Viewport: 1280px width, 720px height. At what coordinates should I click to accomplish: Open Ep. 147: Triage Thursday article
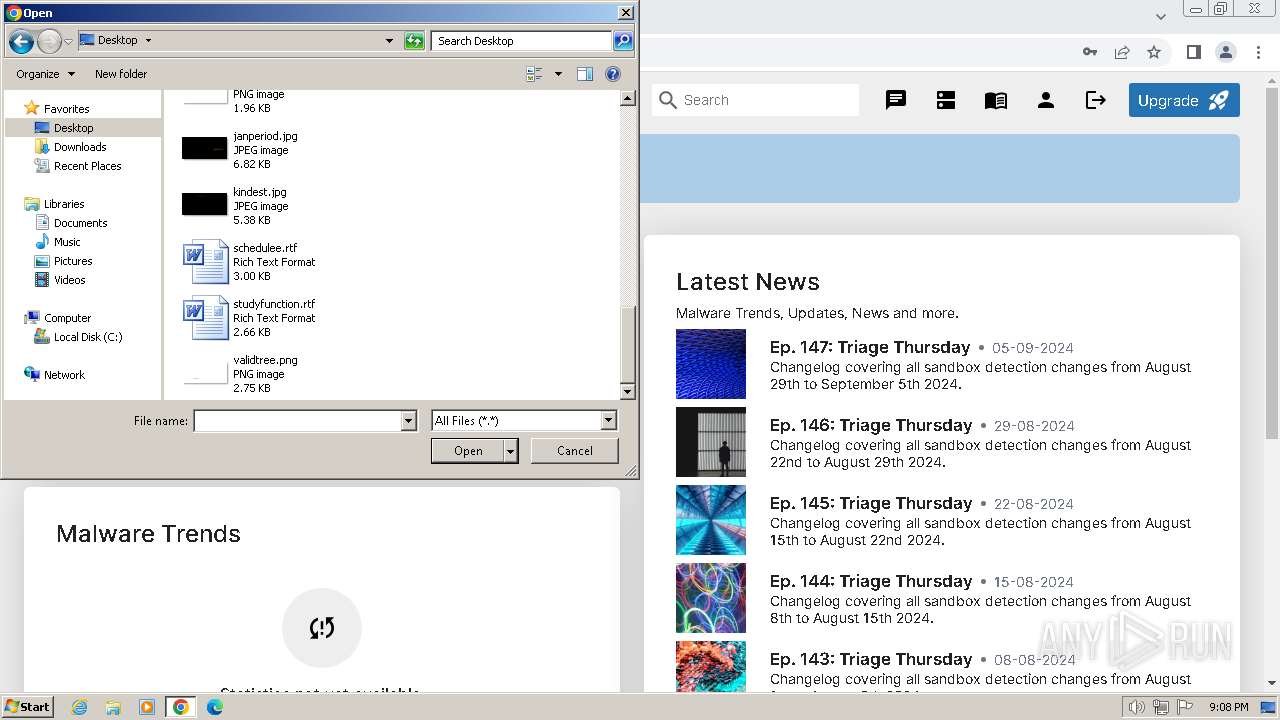tap(869, 347)
